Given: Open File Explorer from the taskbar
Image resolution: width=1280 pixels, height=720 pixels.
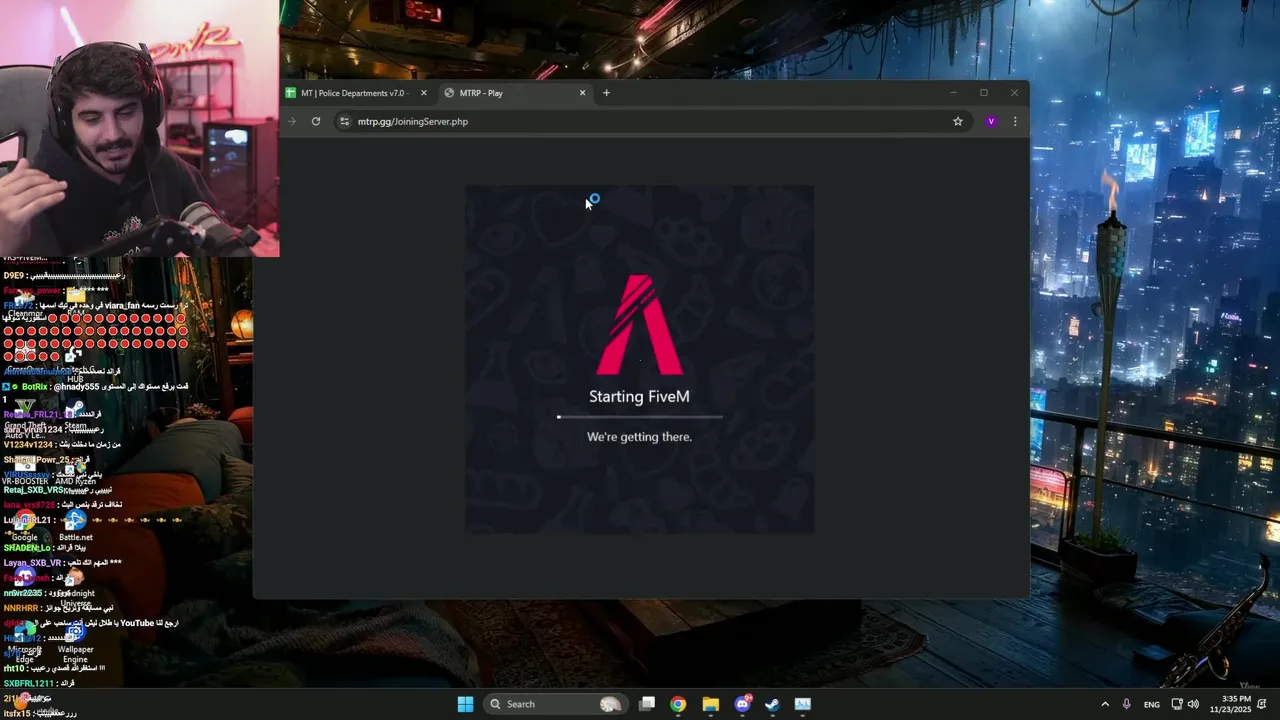Looking at the screenshot, I should click(710, 704).
